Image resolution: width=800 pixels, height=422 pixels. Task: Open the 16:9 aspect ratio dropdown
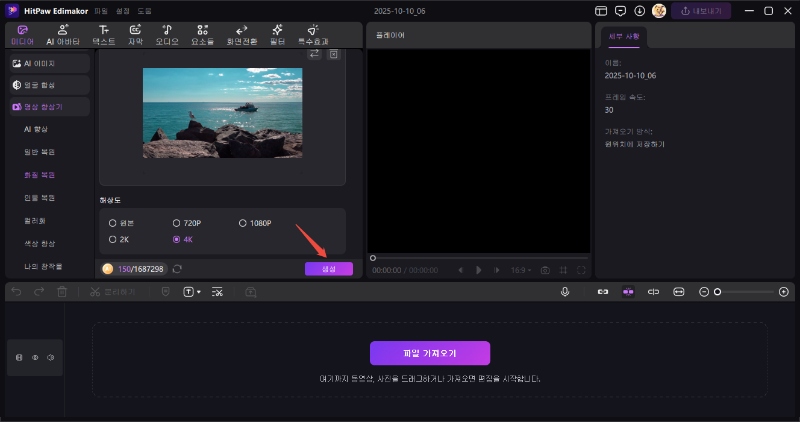click(x=520, y=270)
